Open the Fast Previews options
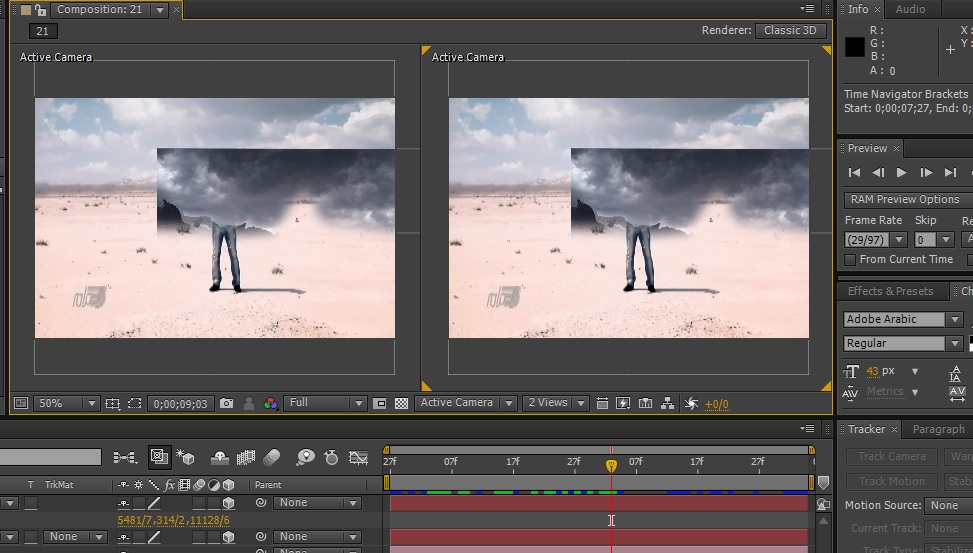 click(x=623, y=403)
